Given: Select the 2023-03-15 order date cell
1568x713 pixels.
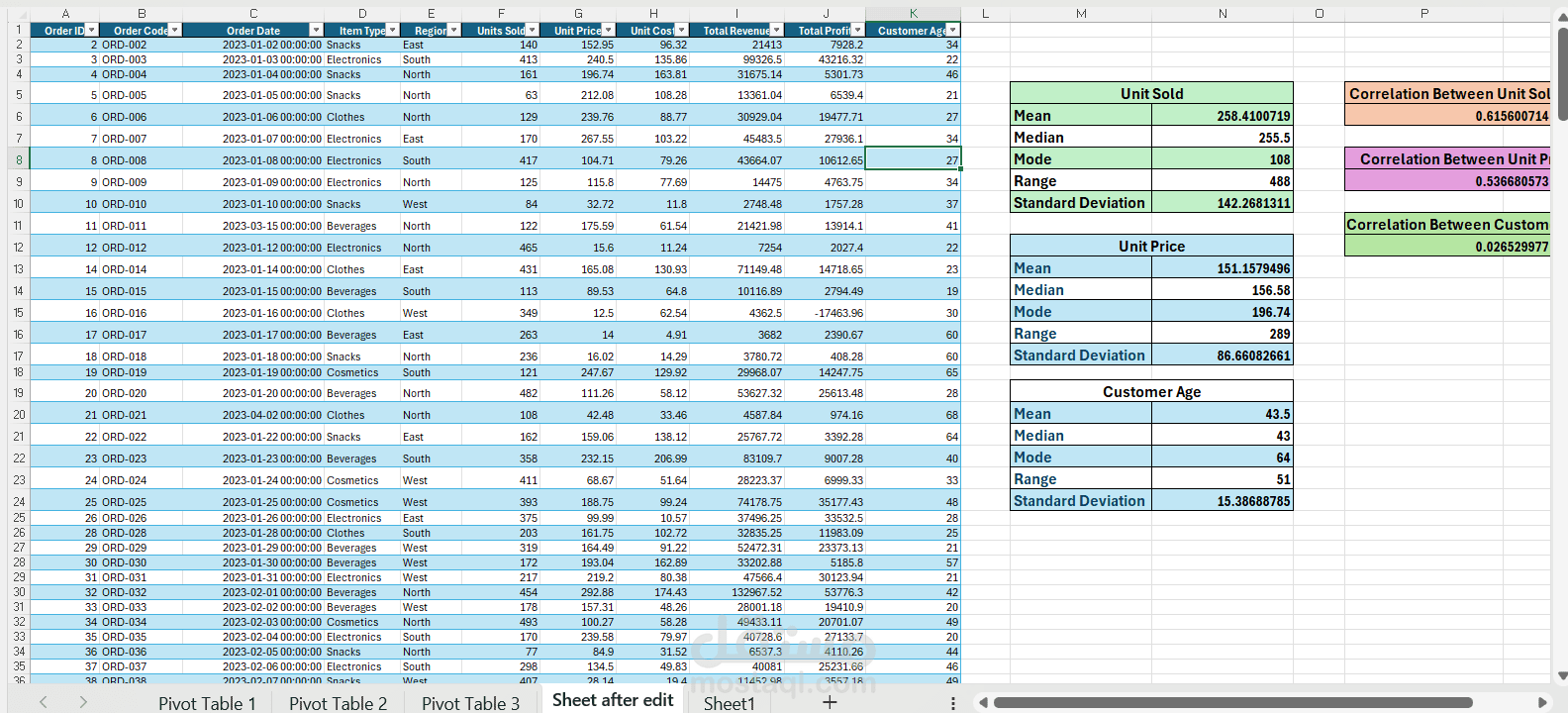Looking at the screenshot, I should [253, 226].
